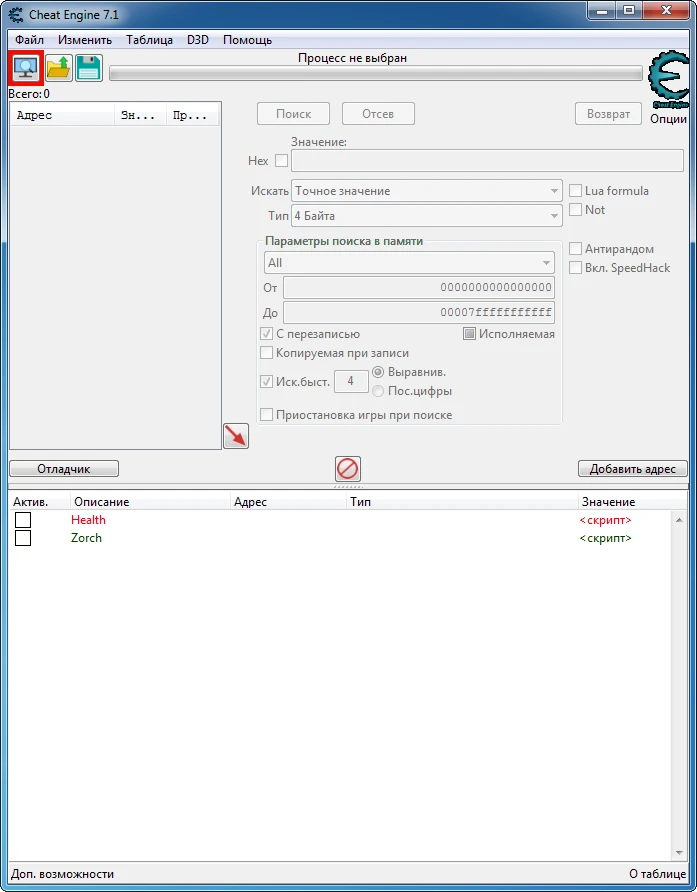Click the Значение table column header
697x892 pixels.
click(633, 502)
